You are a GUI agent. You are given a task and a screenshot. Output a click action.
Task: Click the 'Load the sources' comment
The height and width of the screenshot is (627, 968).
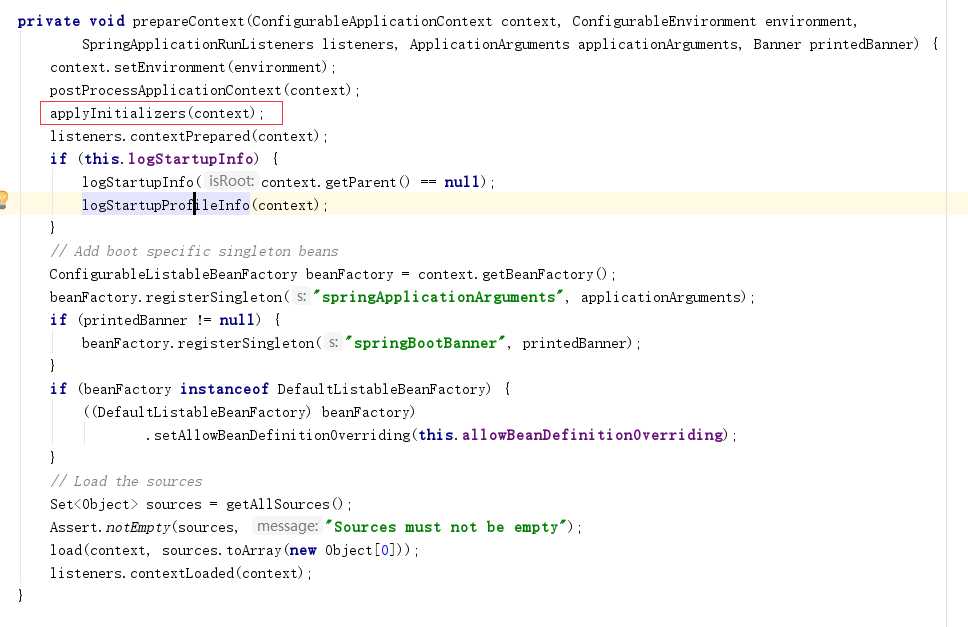126,481
